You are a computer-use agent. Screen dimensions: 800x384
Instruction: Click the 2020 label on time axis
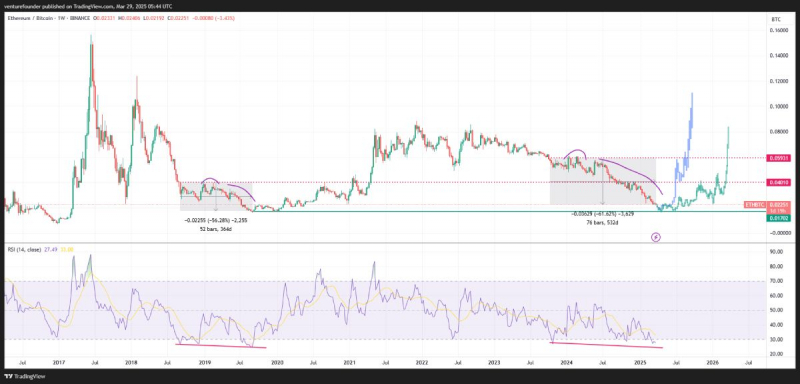coord(277,362)
